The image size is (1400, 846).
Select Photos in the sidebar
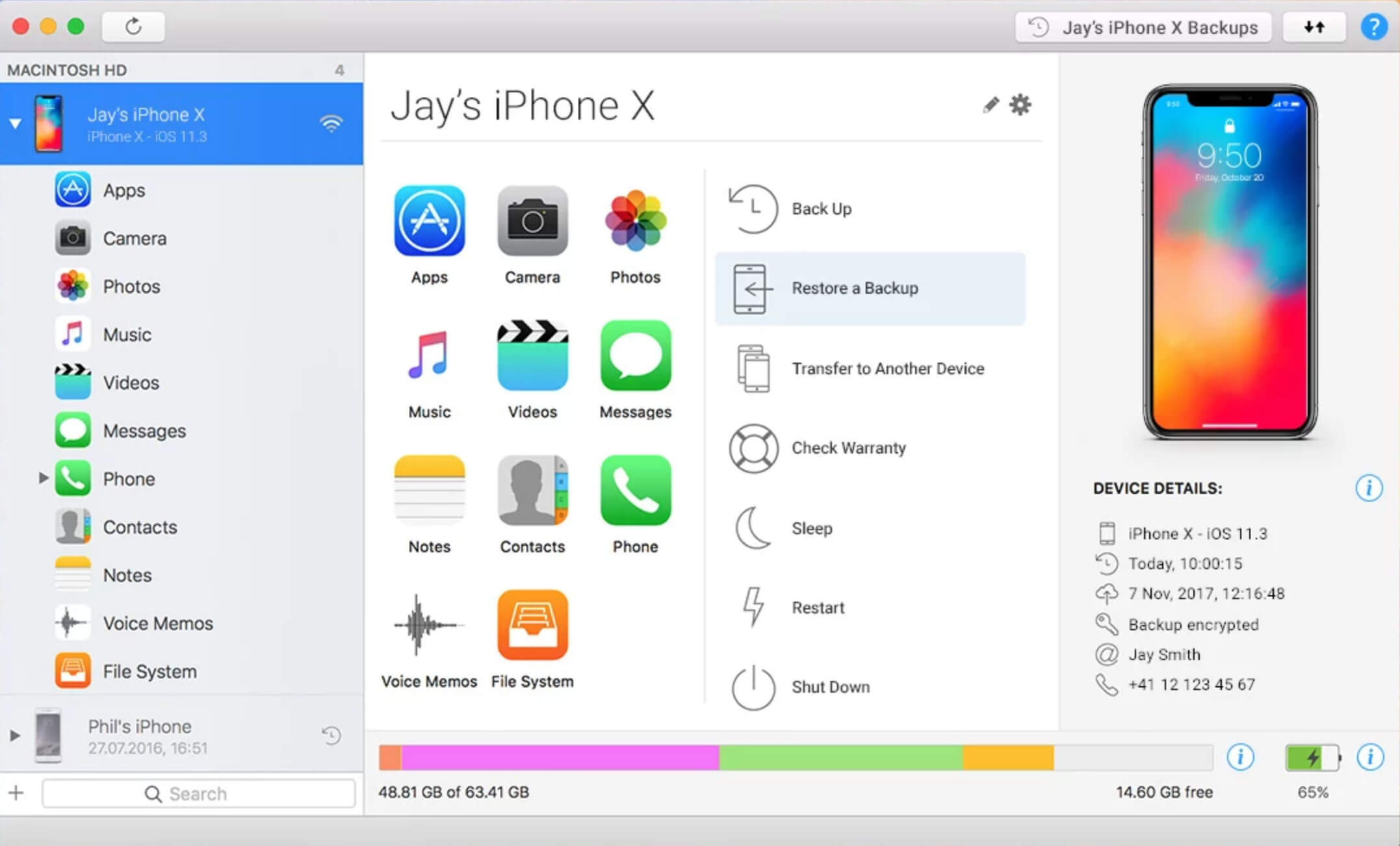(182, 286)
